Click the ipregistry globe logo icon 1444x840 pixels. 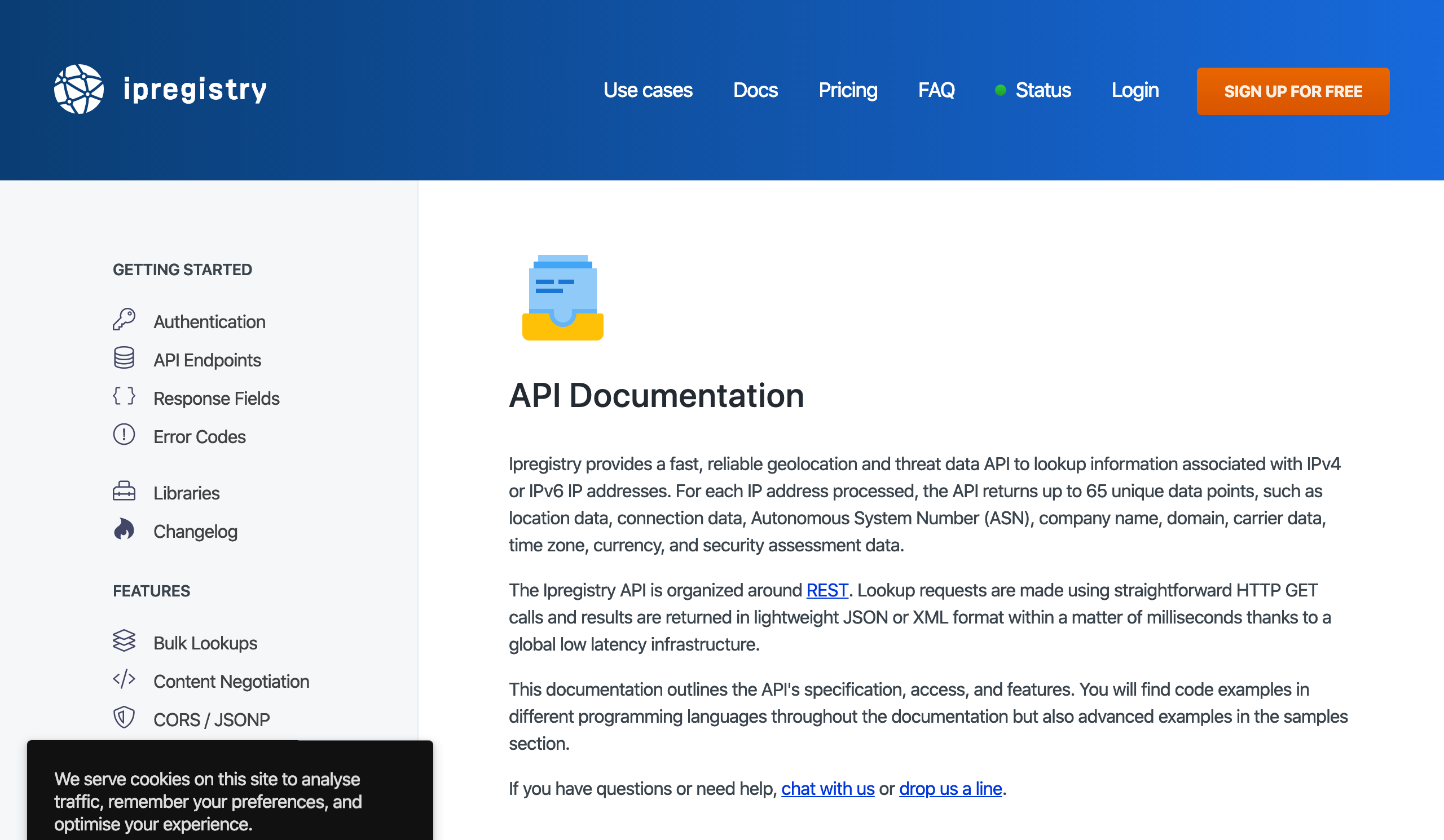79,89
